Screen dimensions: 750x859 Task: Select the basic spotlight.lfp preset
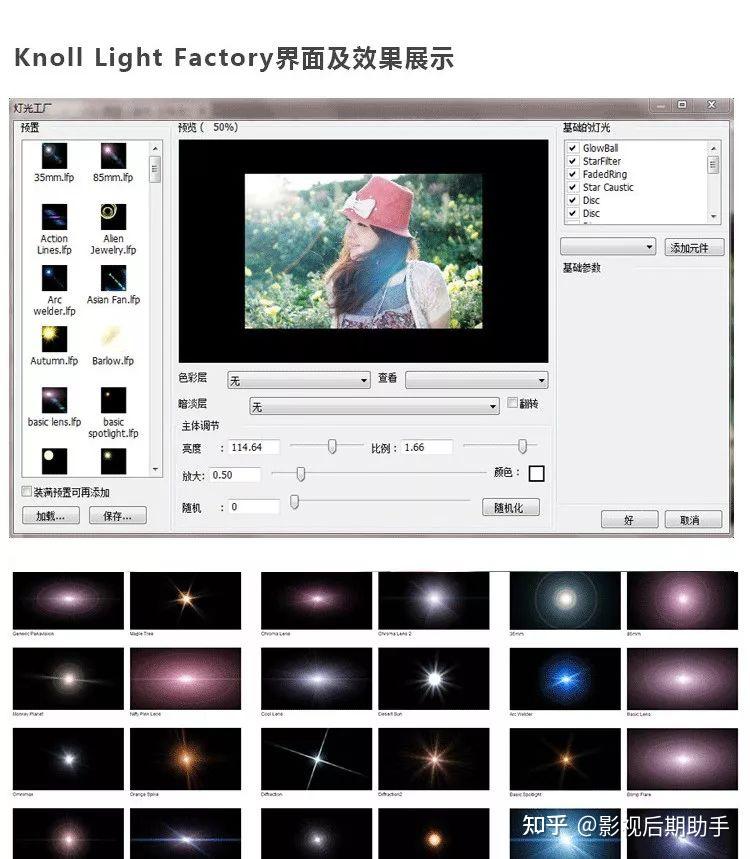coord(113,400)
